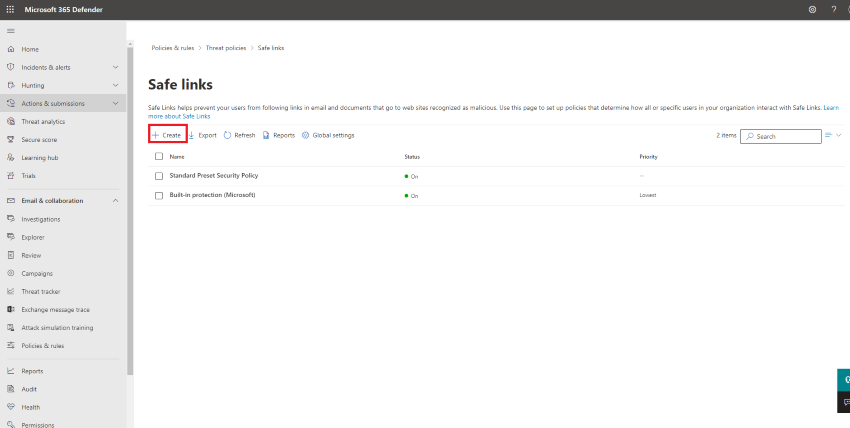Click Export in the toolbar

[x=202, y=135]
